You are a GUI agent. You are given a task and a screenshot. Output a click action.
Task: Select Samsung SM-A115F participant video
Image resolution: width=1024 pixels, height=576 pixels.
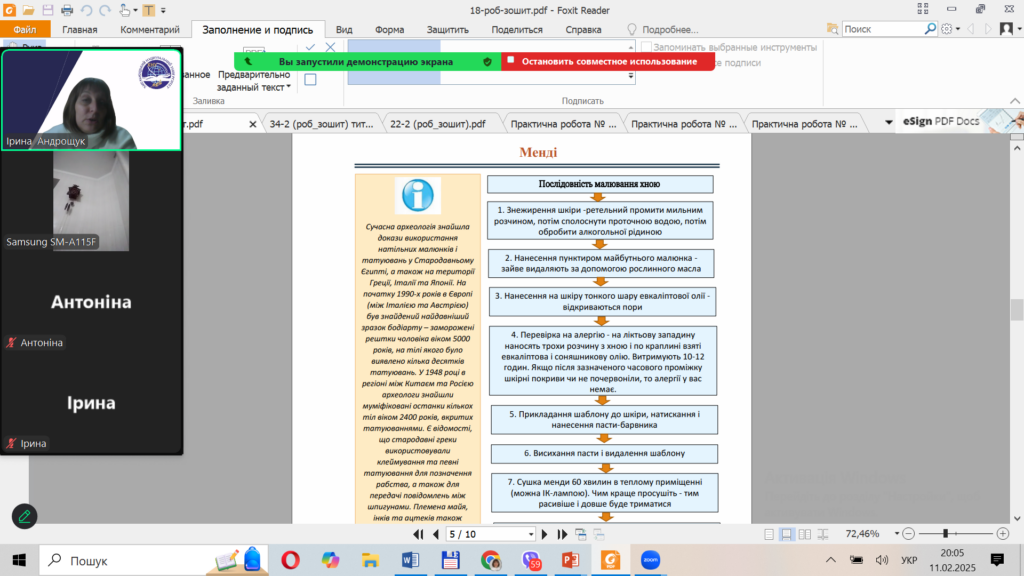click(x=91, y=200)
